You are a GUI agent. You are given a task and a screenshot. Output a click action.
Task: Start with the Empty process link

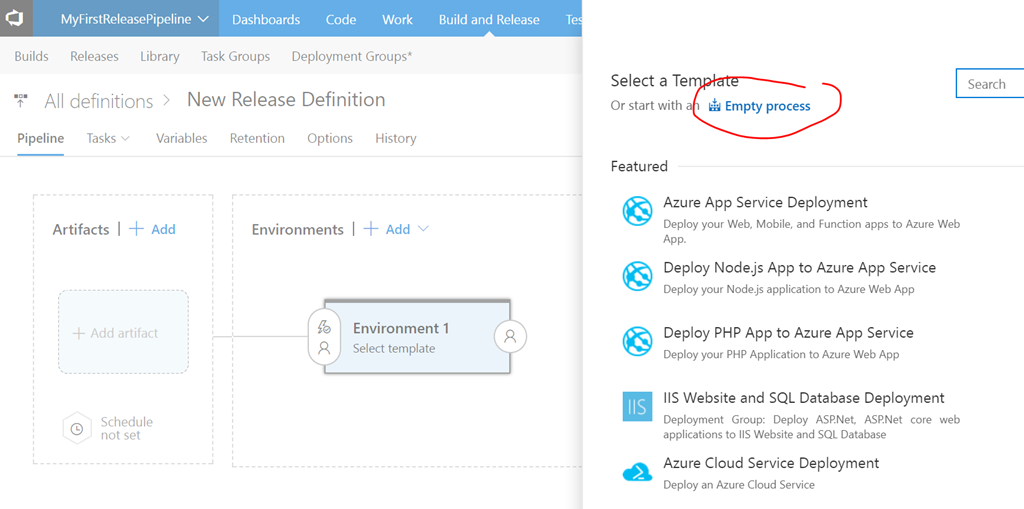(x=767, y=106)
